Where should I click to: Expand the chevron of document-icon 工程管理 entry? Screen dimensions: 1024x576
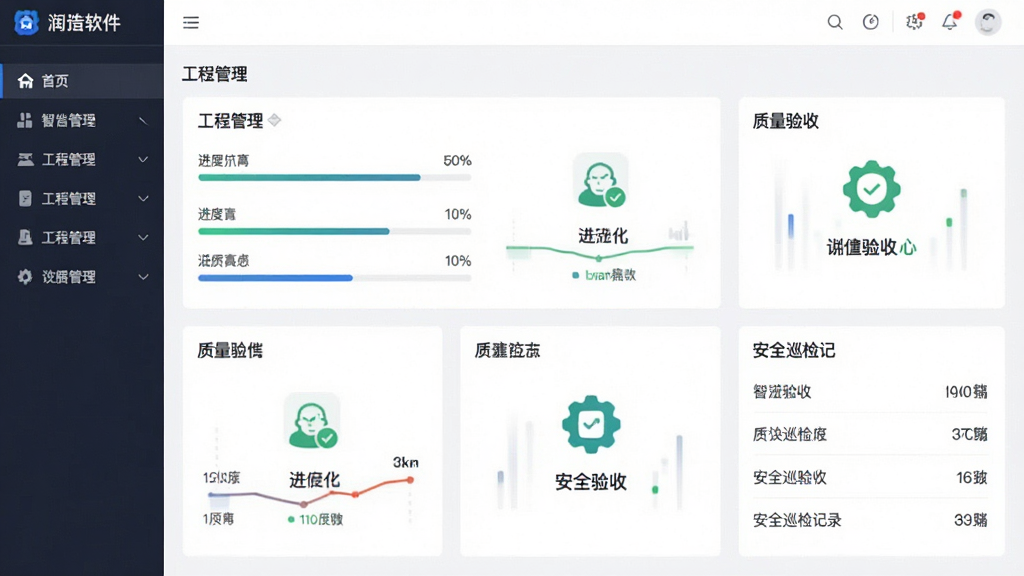[x=143, y=199]
